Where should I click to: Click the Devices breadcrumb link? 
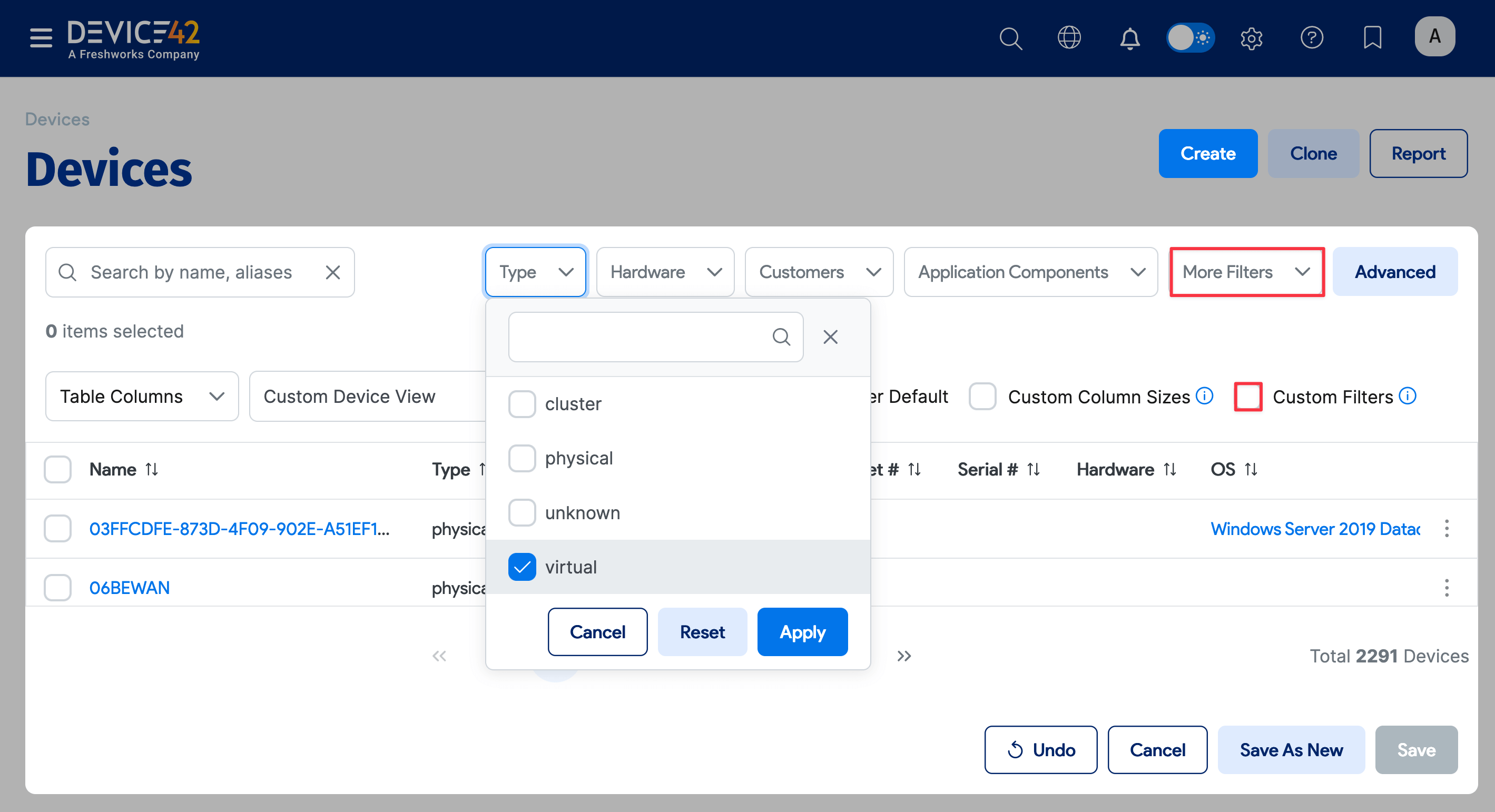pyautogui.click(x=57, y=119)
